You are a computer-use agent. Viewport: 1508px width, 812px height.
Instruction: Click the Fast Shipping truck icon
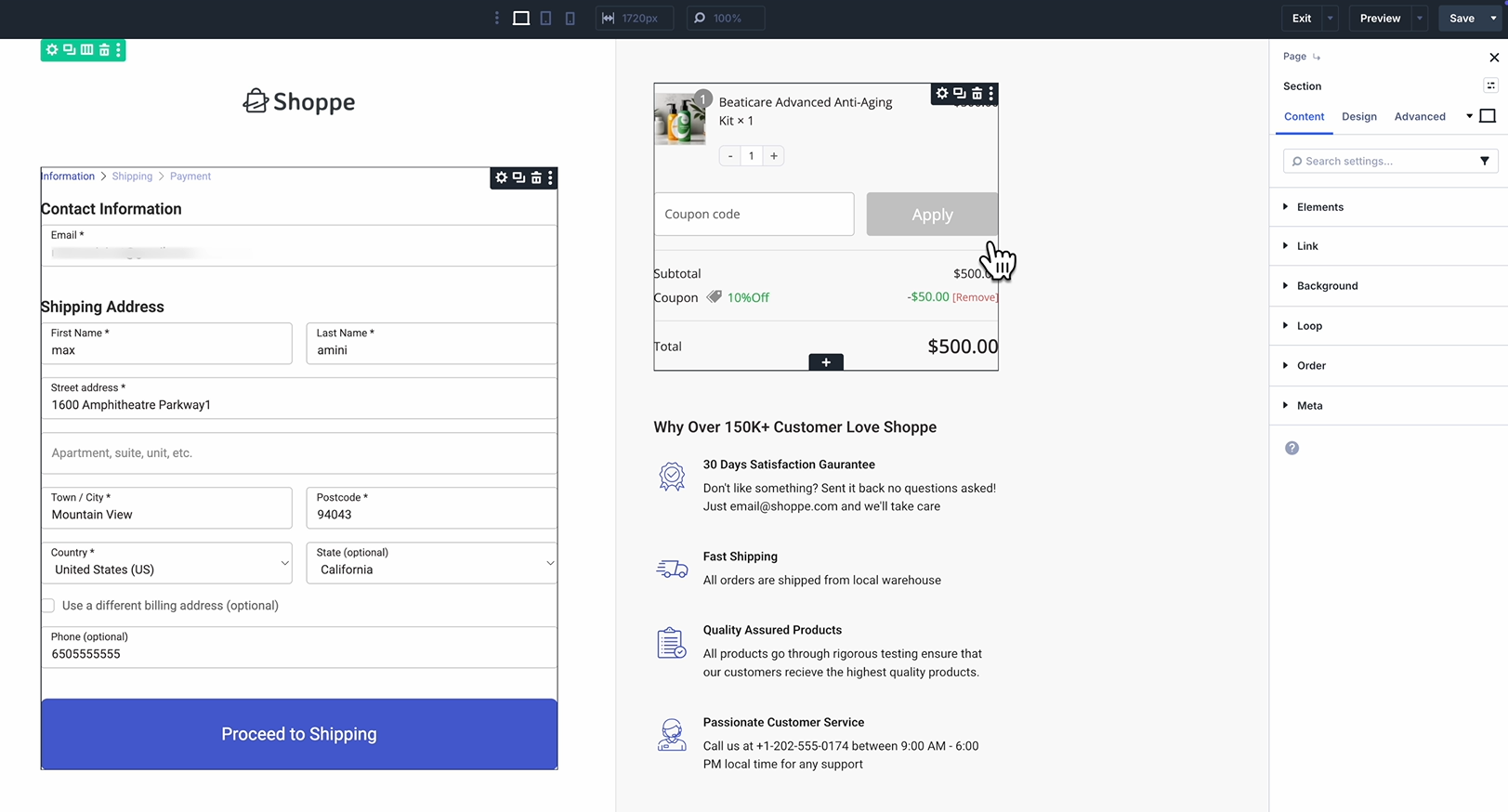(x=672, y=569)
